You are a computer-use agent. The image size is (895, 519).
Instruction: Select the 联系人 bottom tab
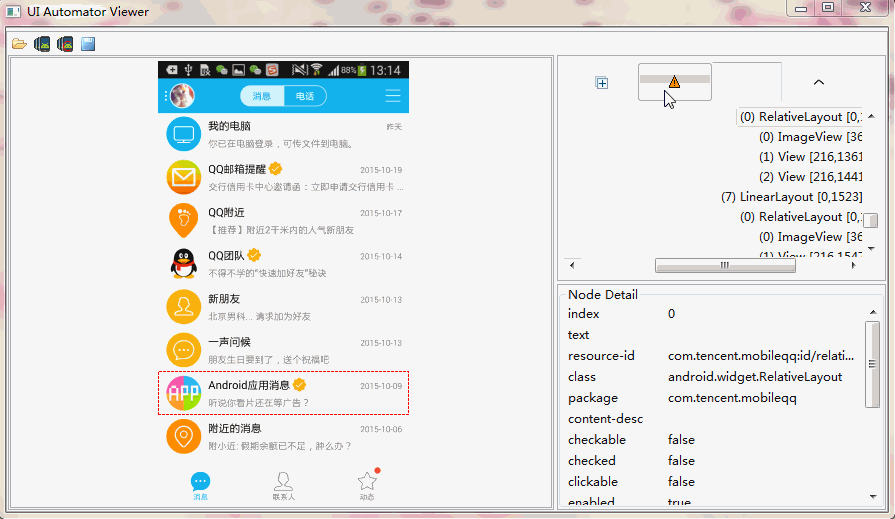284,486
